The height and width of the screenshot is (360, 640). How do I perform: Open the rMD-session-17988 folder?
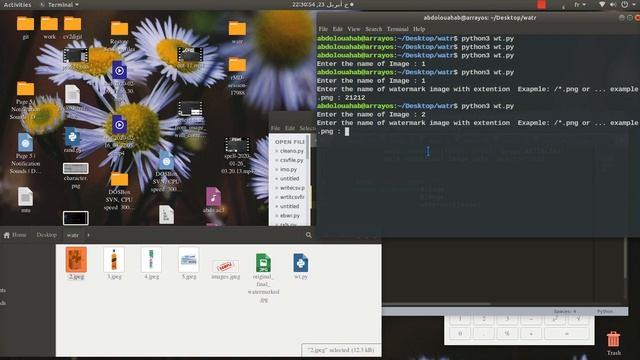coord(237,65)
